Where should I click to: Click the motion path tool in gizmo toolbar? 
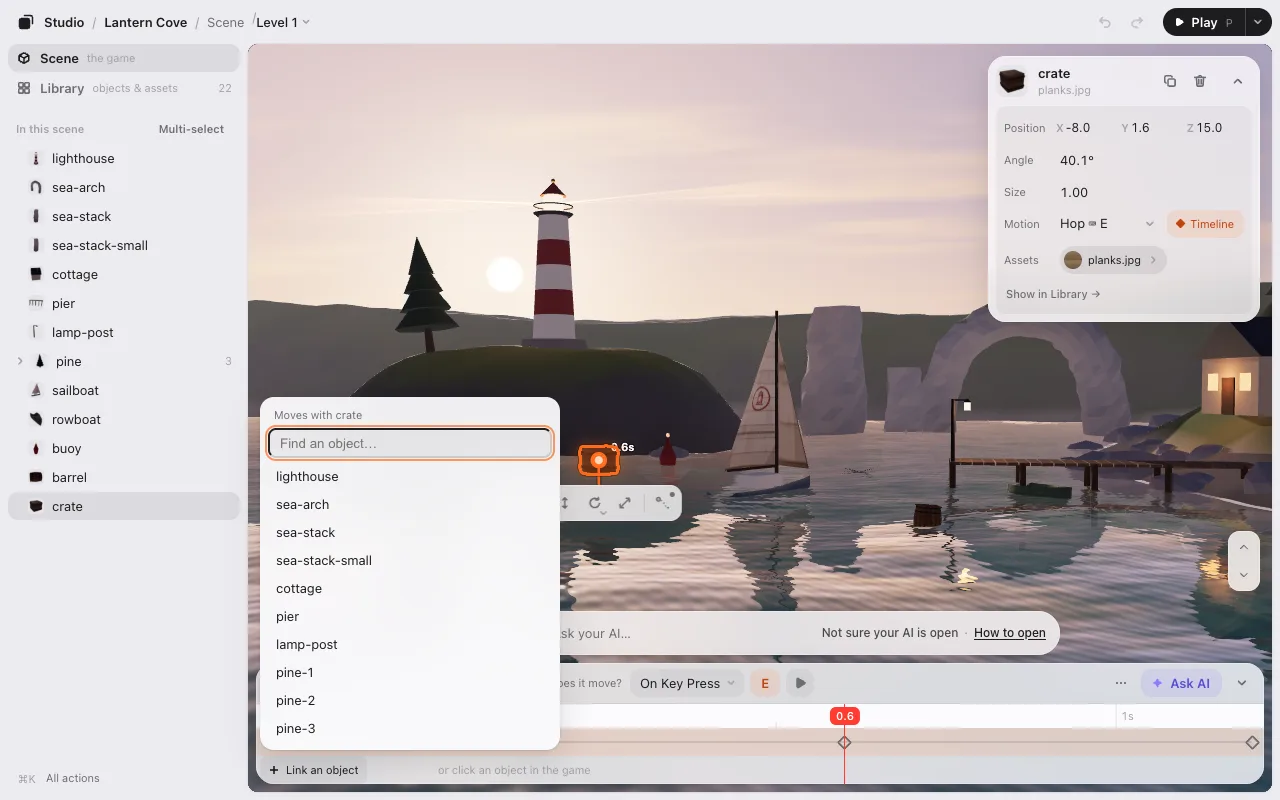pyautogui.click(x=663, y=503)
